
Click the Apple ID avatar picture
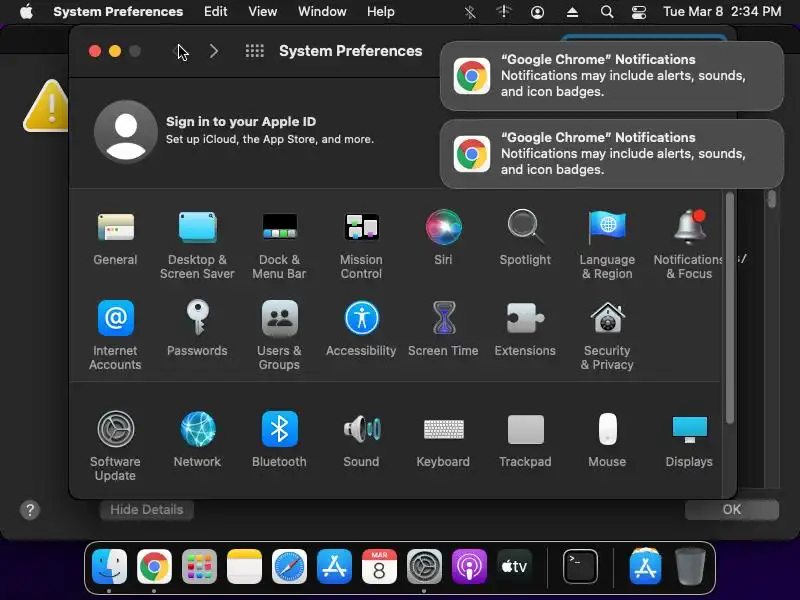126,132
